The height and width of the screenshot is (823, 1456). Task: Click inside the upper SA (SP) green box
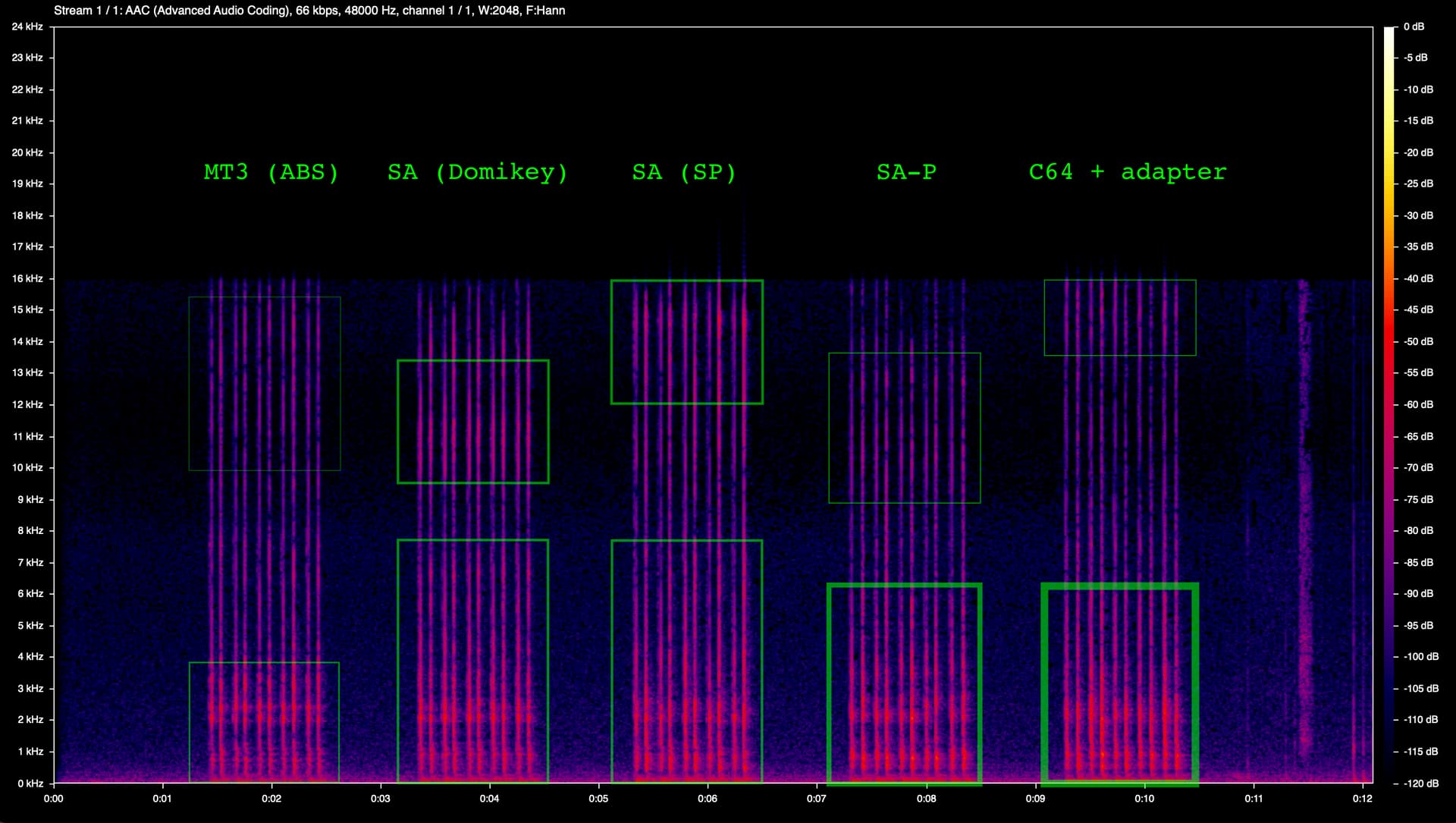(x=686, y=341)
